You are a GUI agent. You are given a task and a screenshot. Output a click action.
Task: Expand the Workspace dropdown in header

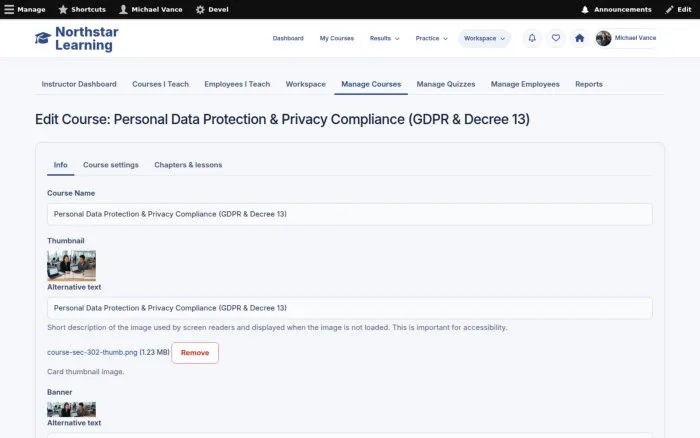484,38
